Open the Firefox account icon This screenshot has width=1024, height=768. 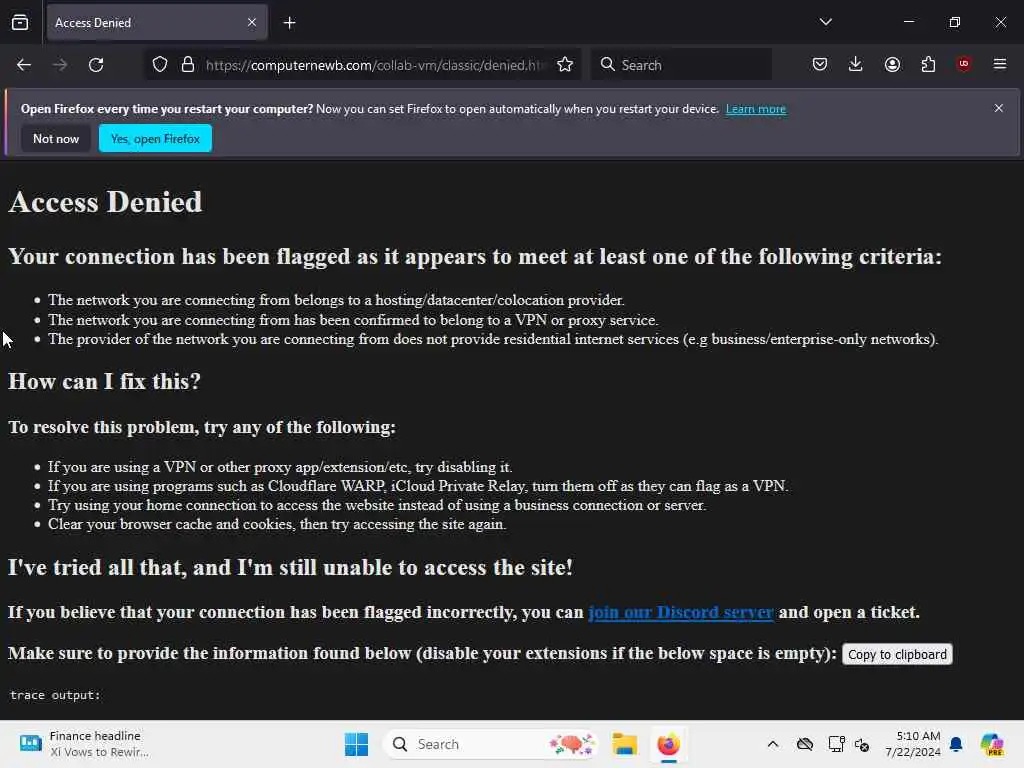(x=892, y=64)
